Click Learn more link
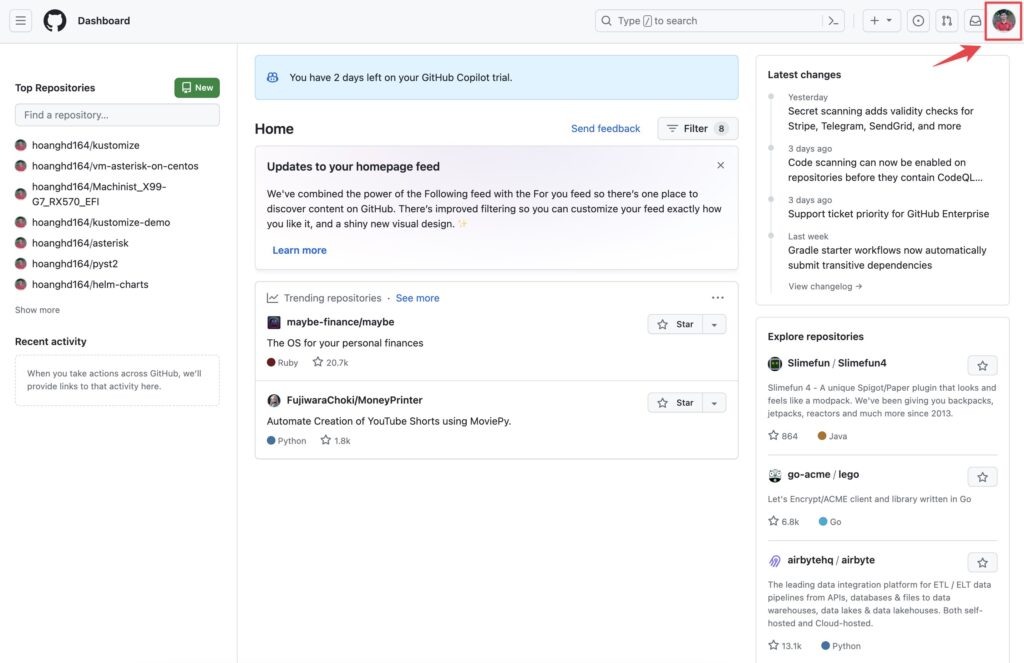This screenshot has width=1024, height=663. [299, 250]
